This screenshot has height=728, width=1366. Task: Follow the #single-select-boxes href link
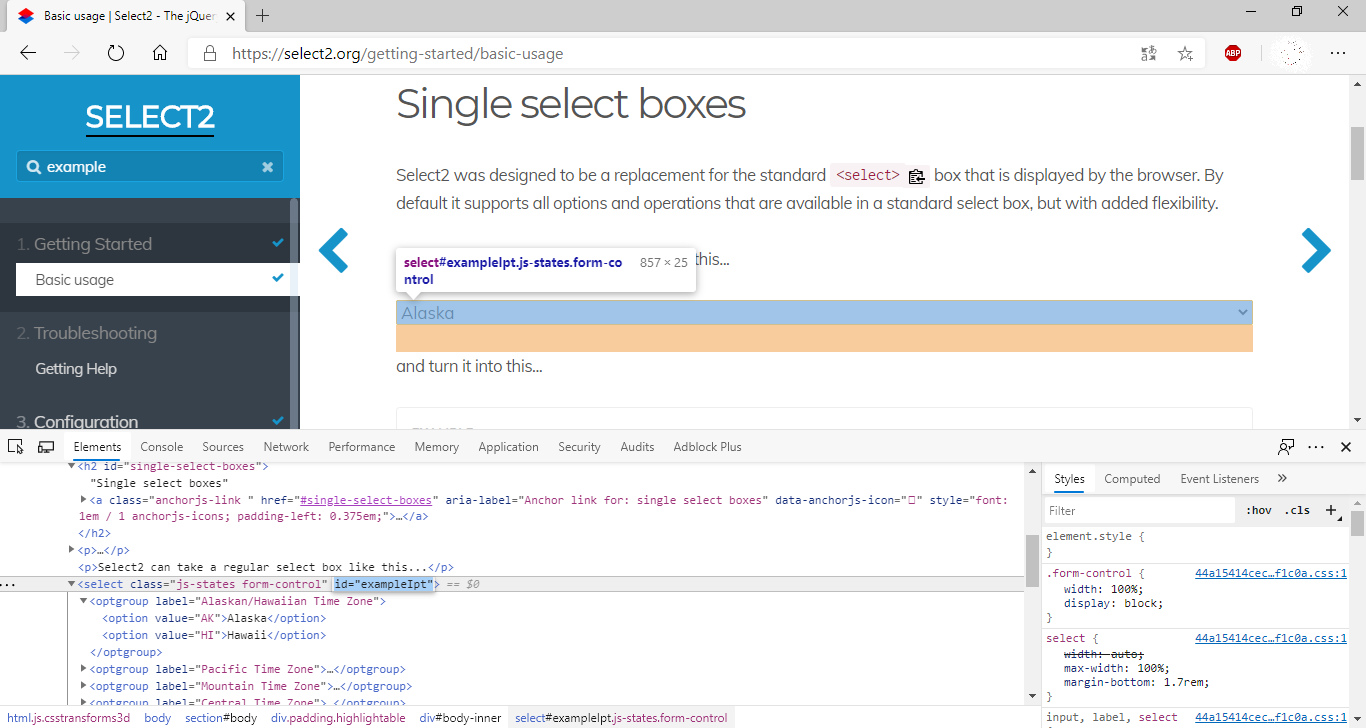[366, 500]
